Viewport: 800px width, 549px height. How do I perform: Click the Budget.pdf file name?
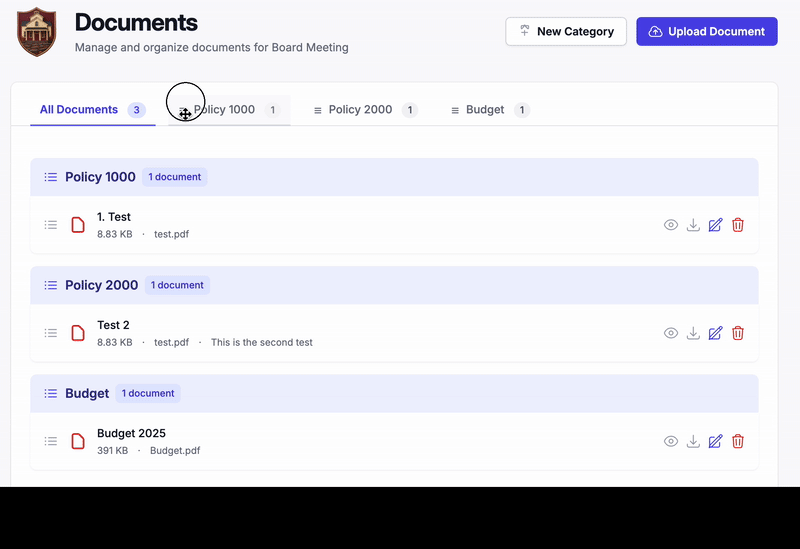point(175,451)
